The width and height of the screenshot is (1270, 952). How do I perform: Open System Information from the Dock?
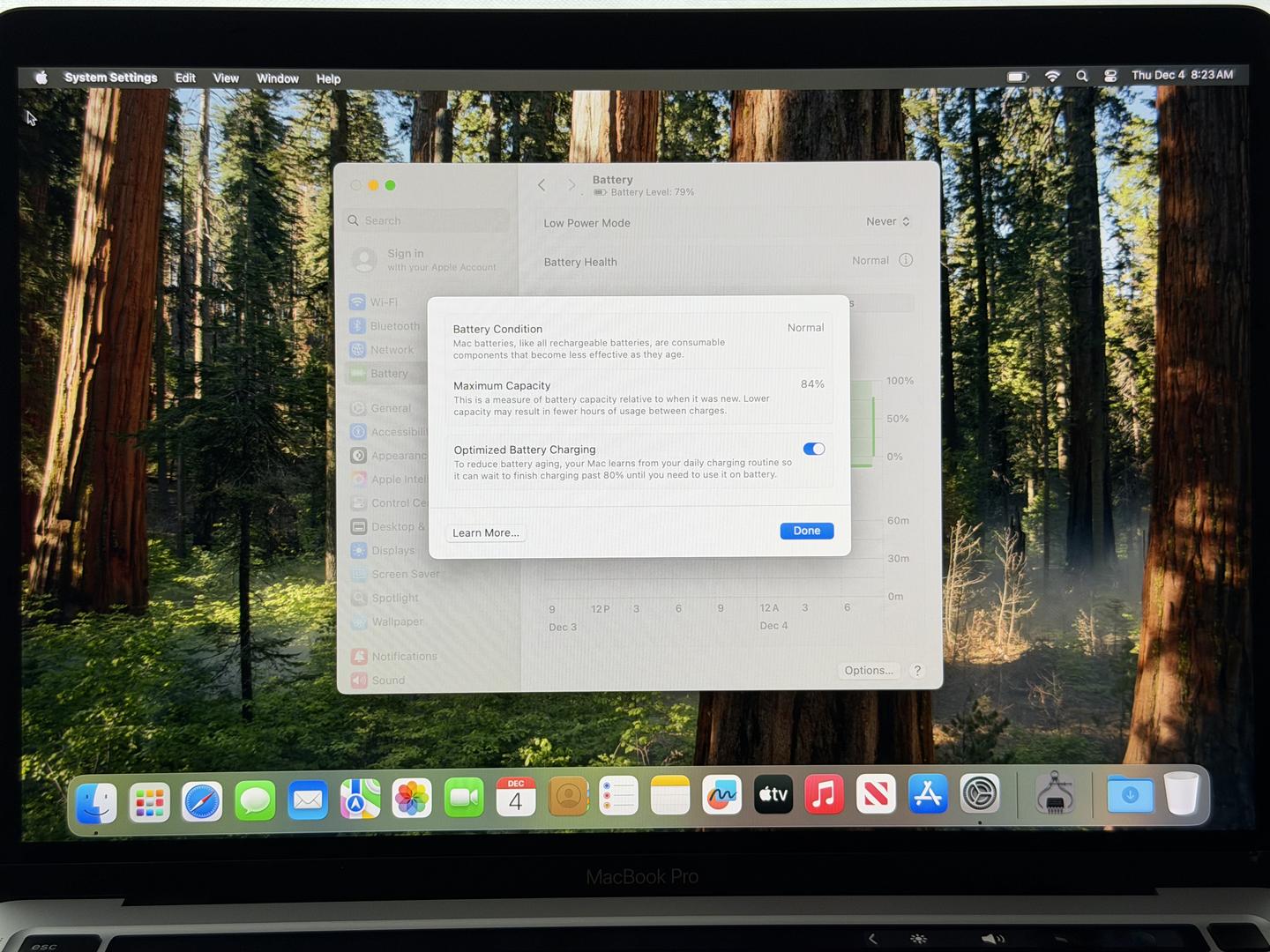(x=1055, y=793)
